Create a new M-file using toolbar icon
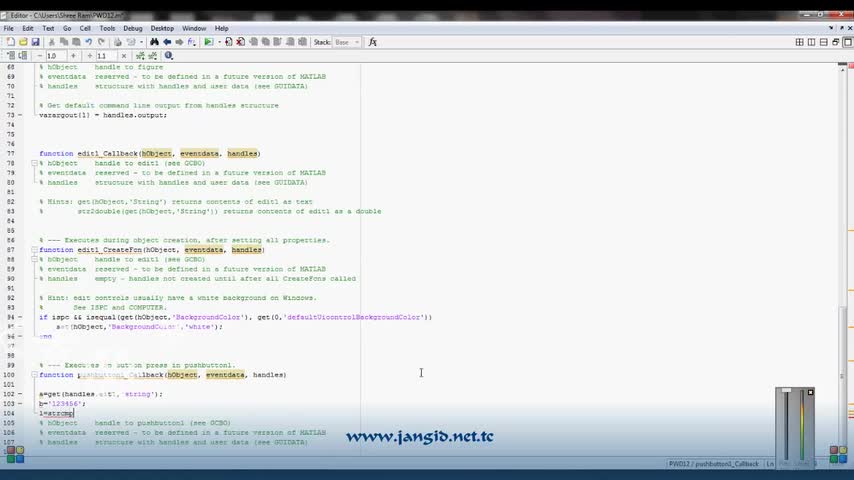The width and height of the screenshot is (854, 480). click(10, 42)
